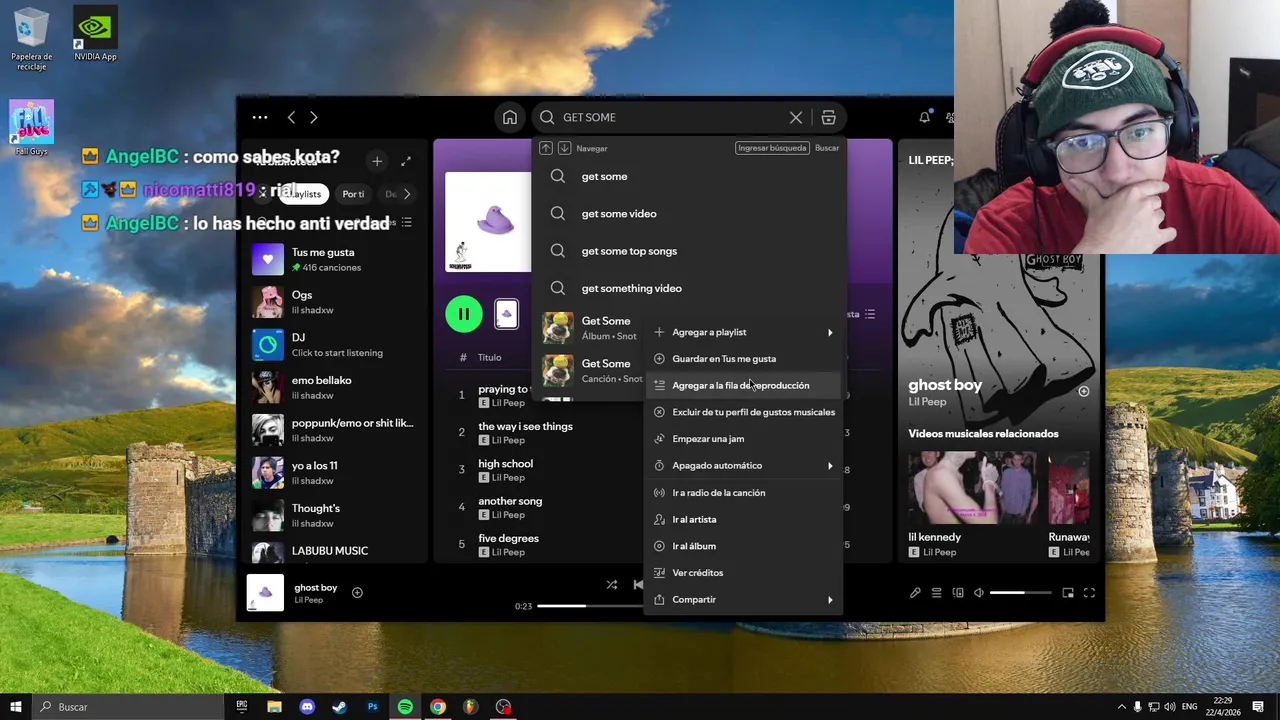Mute the volume speaker icon
The width and height of the screenshot is (1280, 720).
(979, 592)
